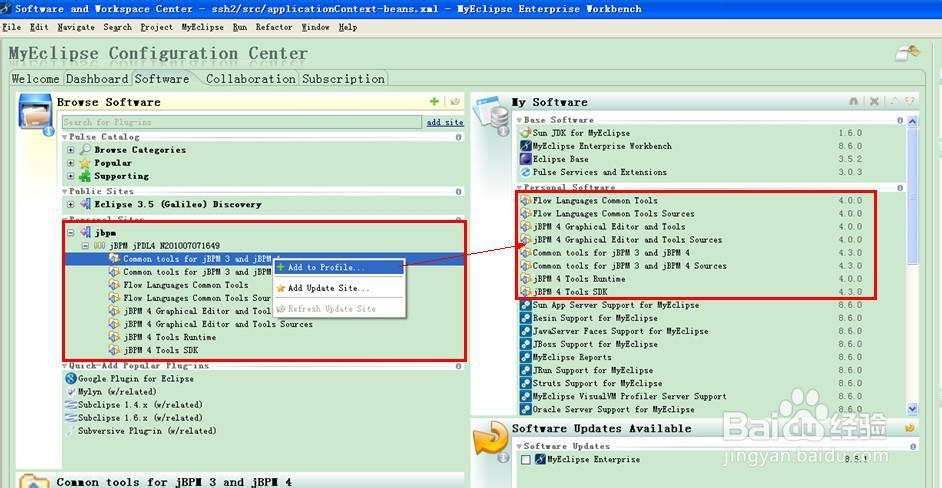Choose Add Update Site... in context menu
This screenshot has height=488, width=942.
[x=339, y=288]
